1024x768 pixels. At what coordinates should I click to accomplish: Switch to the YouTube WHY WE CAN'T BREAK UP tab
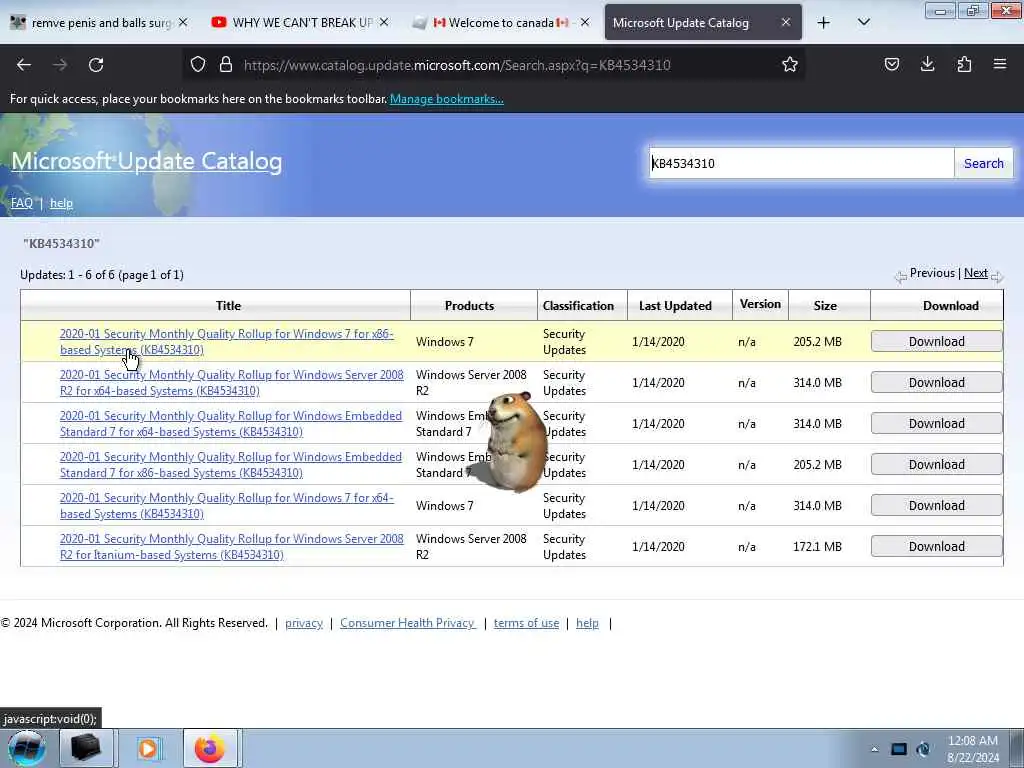[300, 23]
